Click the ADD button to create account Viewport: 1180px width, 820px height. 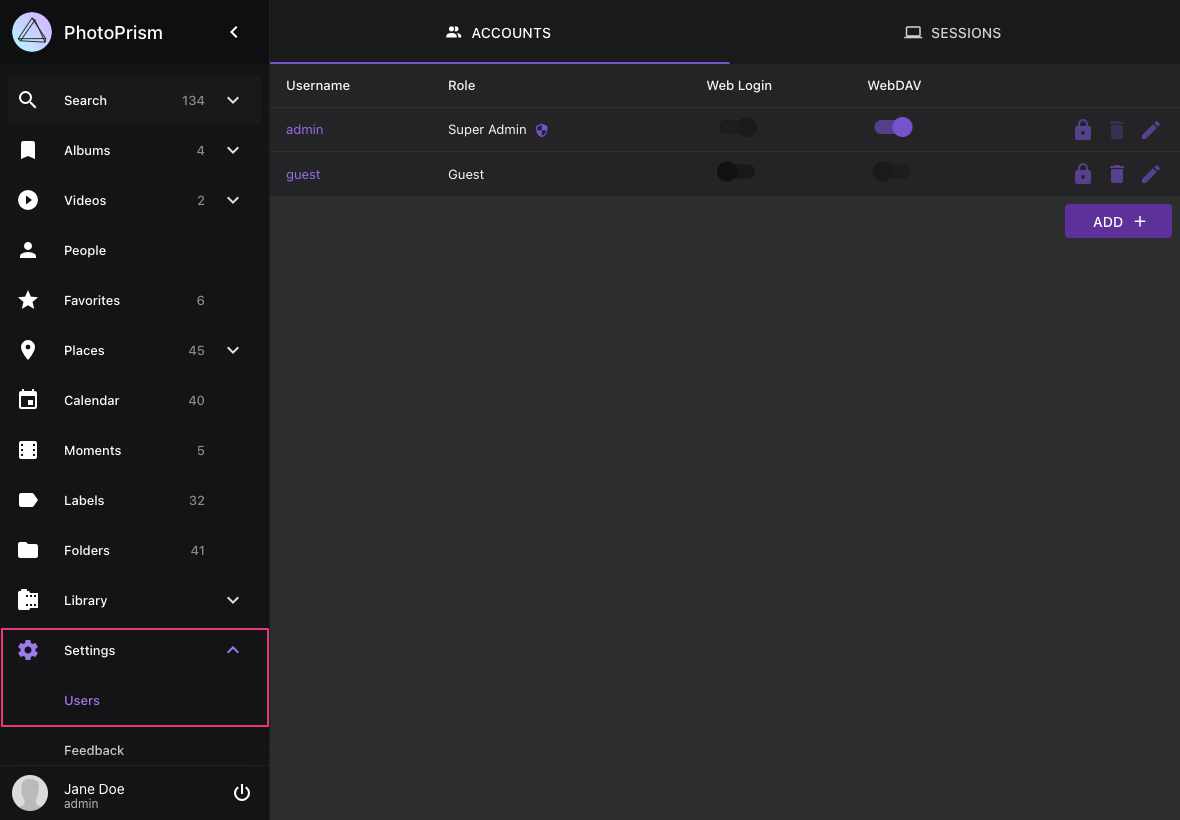coord(1118,221)
